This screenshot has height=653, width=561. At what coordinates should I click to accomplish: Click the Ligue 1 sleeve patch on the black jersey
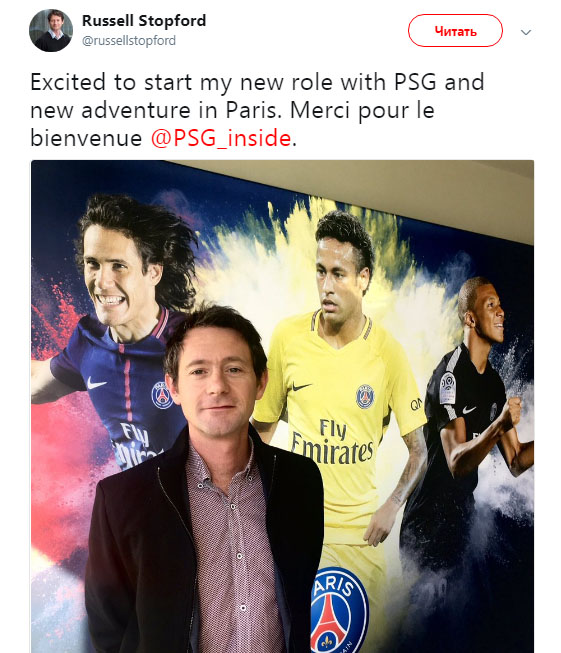pyautogui.click(x=447, y=388)
